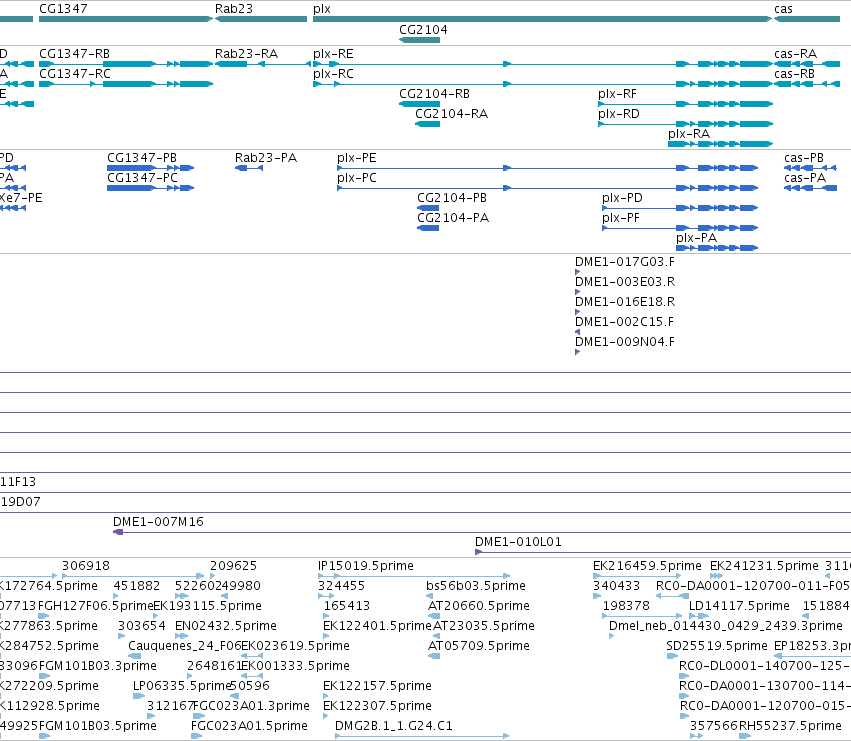Screen dimensions: 851x741
Task: Select the DME1-009N04.F marker
Action: tap(577, 352)
